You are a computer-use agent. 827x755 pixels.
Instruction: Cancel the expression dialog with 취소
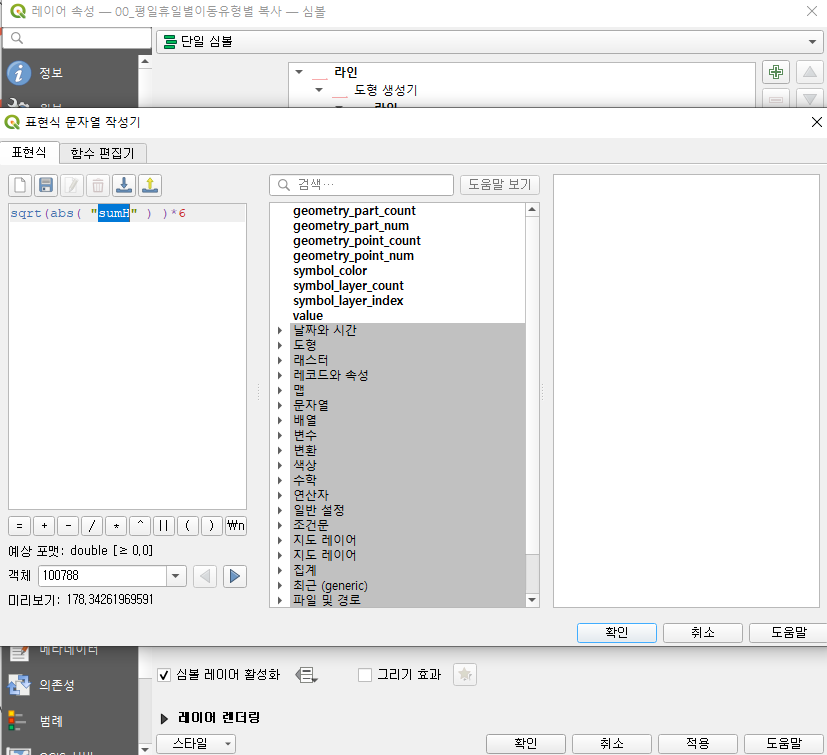click(703, 633)
